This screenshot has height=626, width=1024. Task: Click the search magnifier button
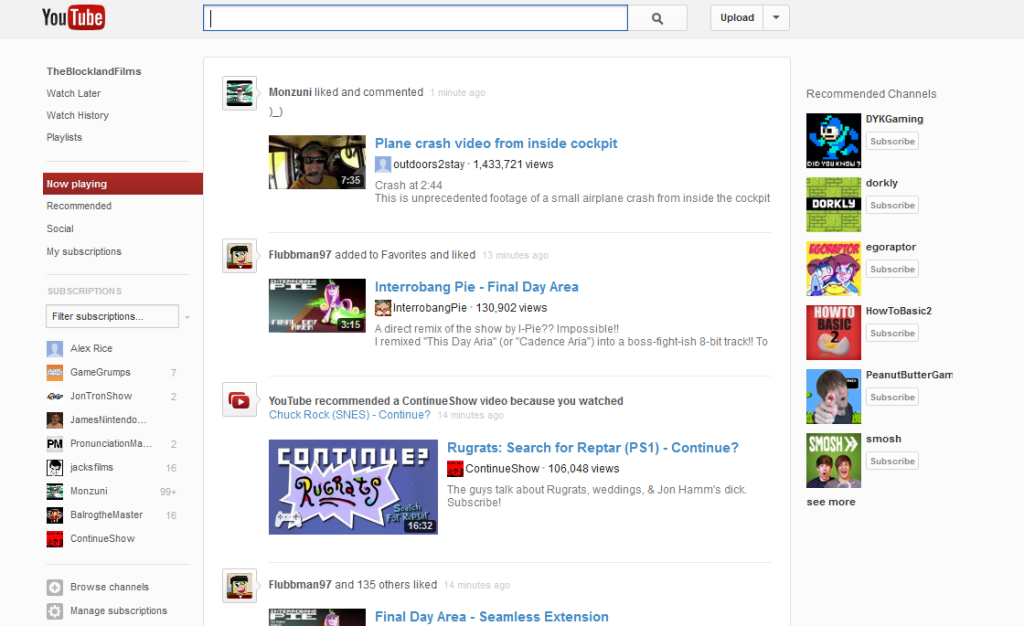[657, 18]
